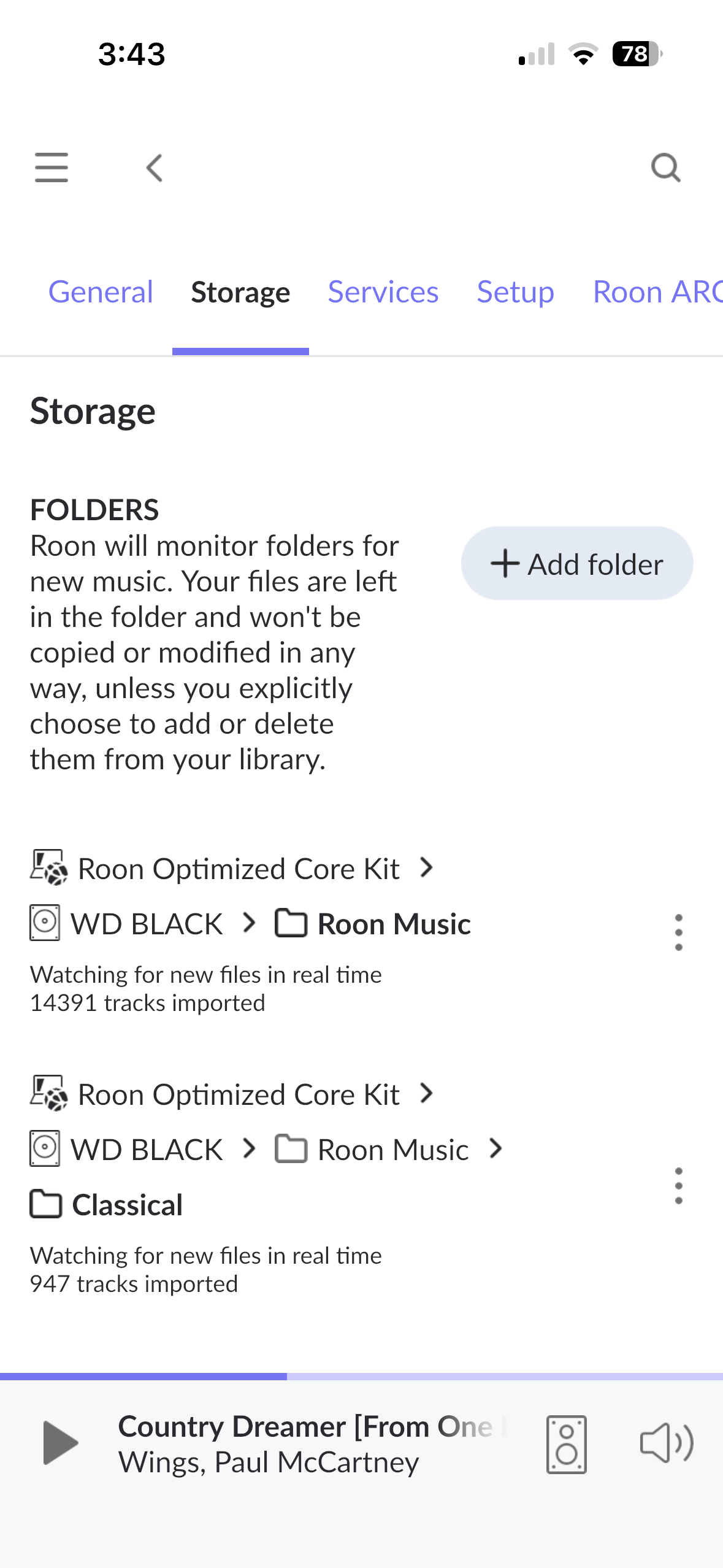723x1568 pixels.
Task: Open search with the magnifier icon
Action: pyautogui.click(x=666, y=167)
